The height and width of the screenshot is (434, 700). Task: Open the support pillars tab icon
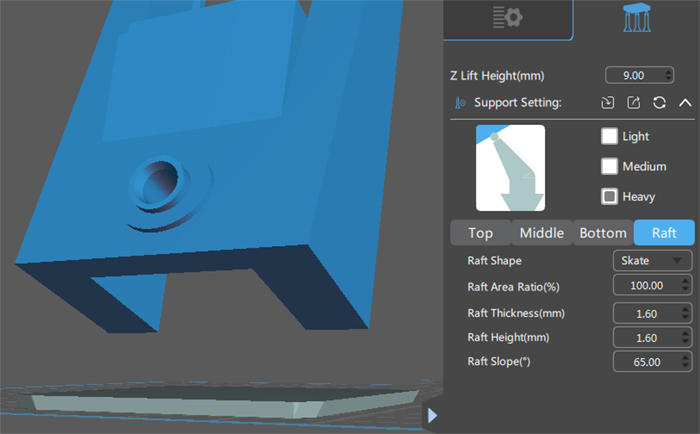pos(637,17)
